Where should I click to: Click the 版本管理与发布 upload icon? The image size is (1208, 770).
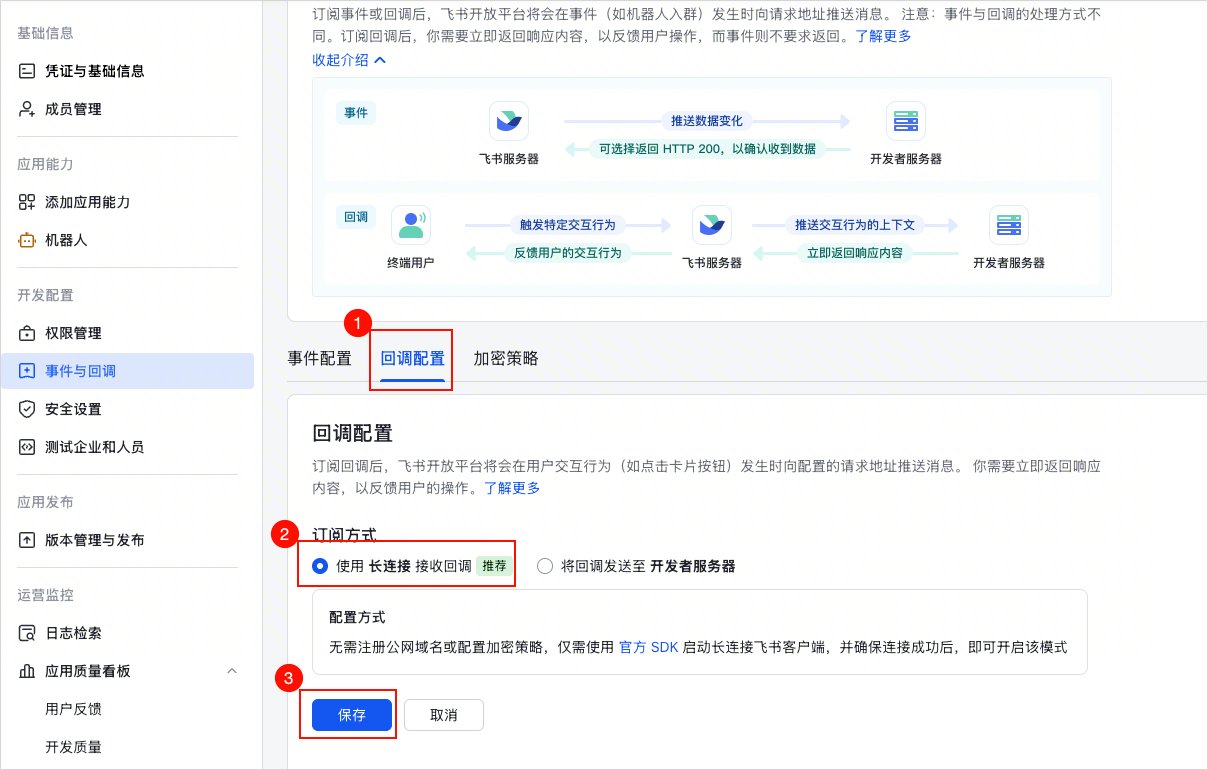tap(27, 540)
